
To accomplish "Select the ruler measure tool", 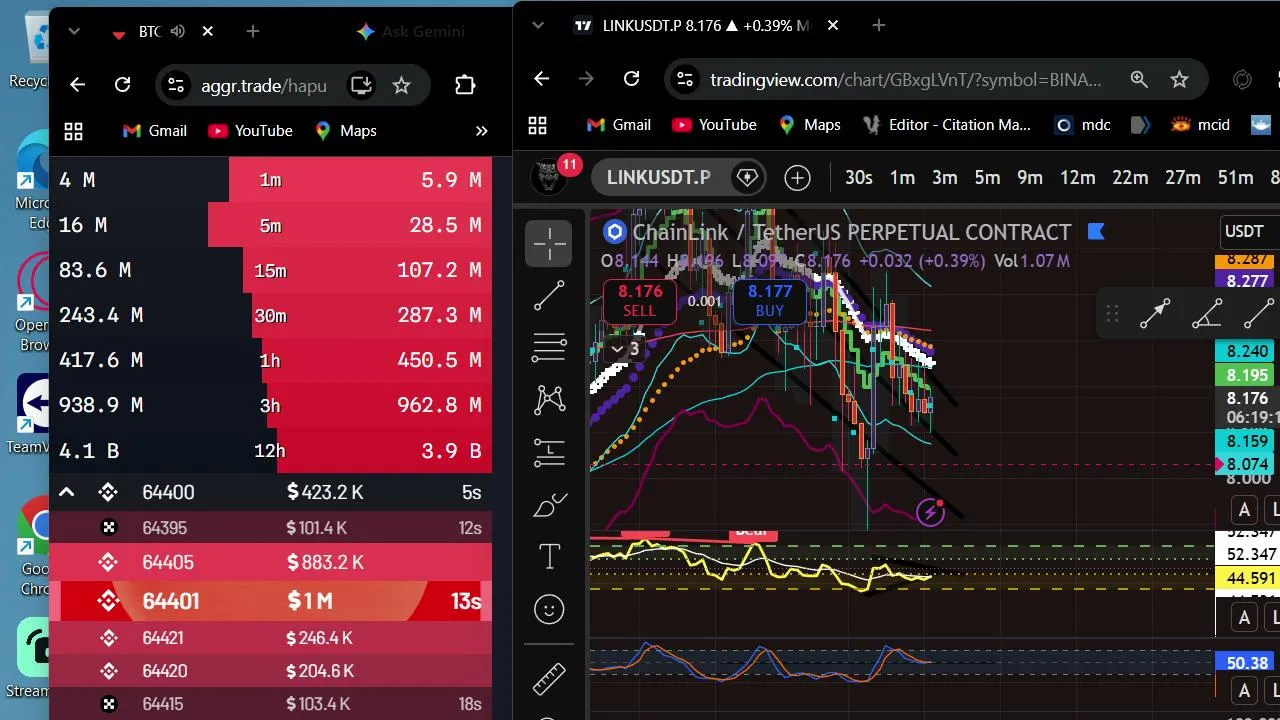I will click(549, 680).
